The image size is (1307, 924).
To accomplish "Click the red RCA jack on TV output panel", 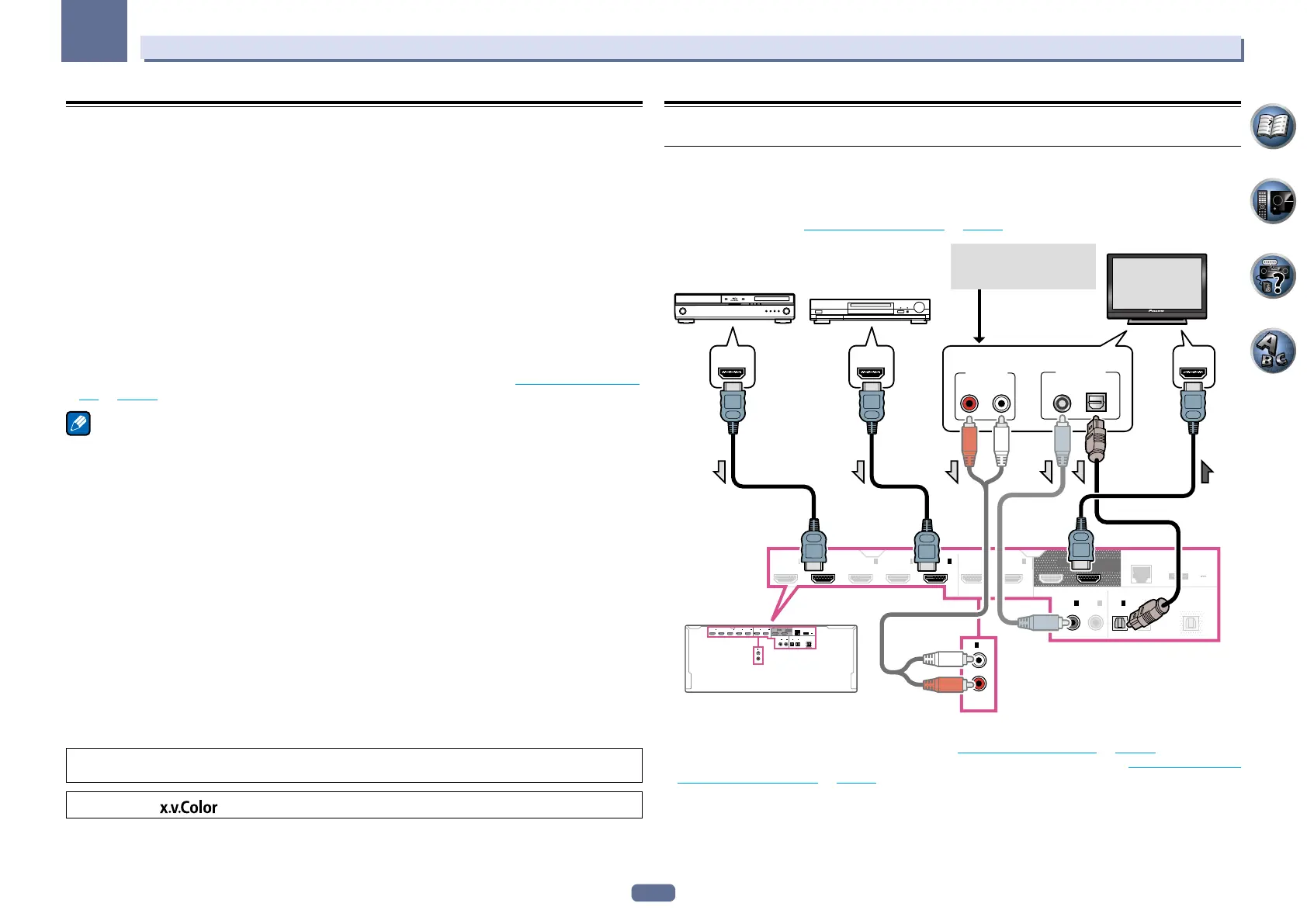I will [969, 403].
